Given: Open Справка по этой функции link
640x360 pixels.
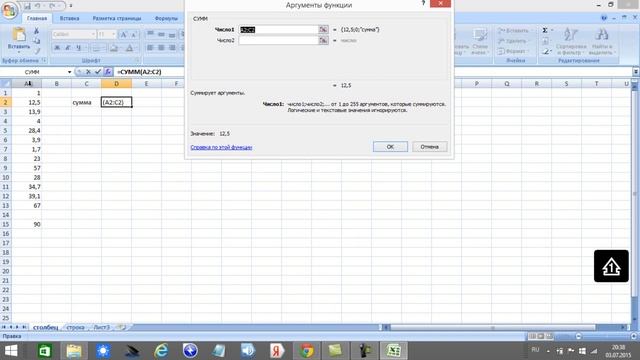Looking at the screenshot, I should [221, 147].
